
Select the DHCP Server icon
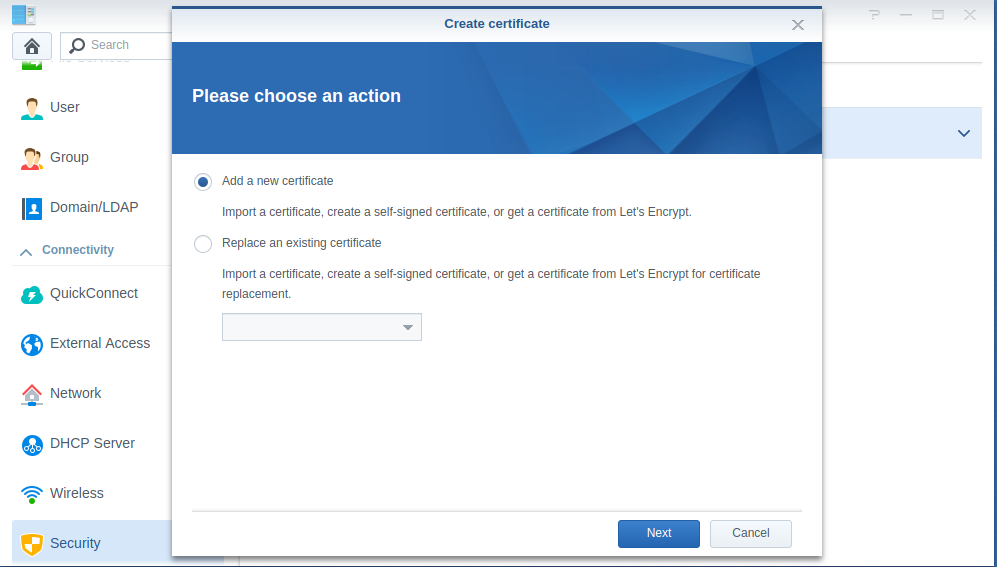[x=31, y=444]
